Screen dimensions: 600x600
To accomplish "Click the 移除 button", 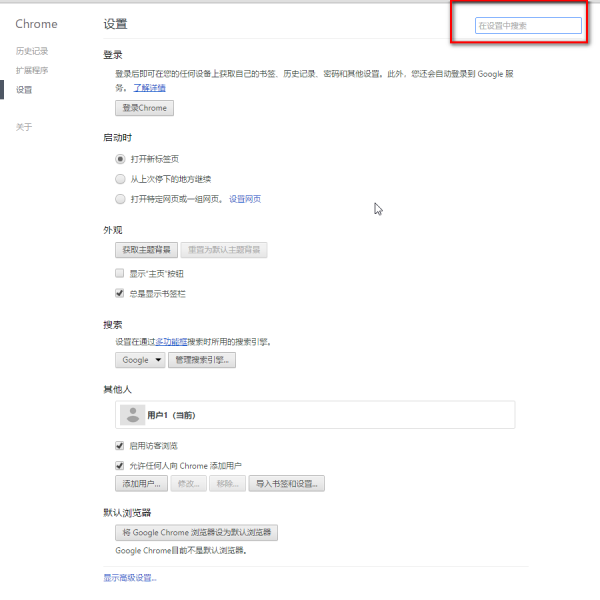I will click(227, 484).
